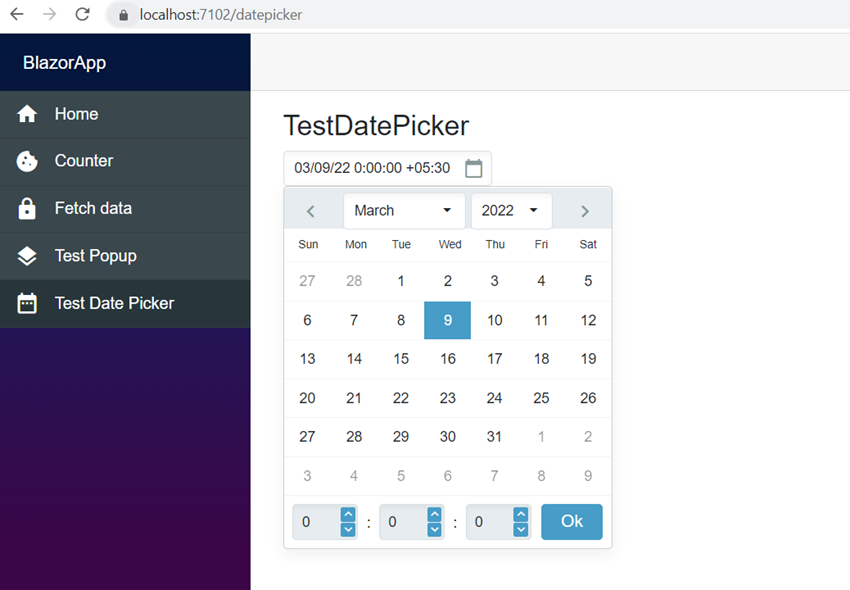Image resolution: width=850 pixels, height=590 pixels.
Task: Confirm selection with the Ok button
Action: tap(571, 521)
